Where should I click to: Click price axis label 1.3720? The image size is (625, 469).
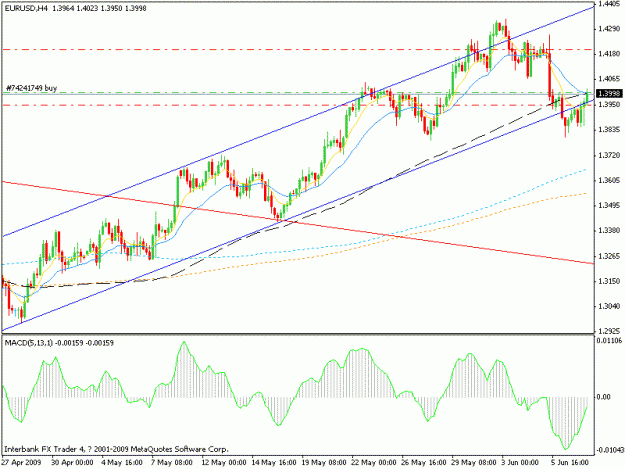[610, 155]
